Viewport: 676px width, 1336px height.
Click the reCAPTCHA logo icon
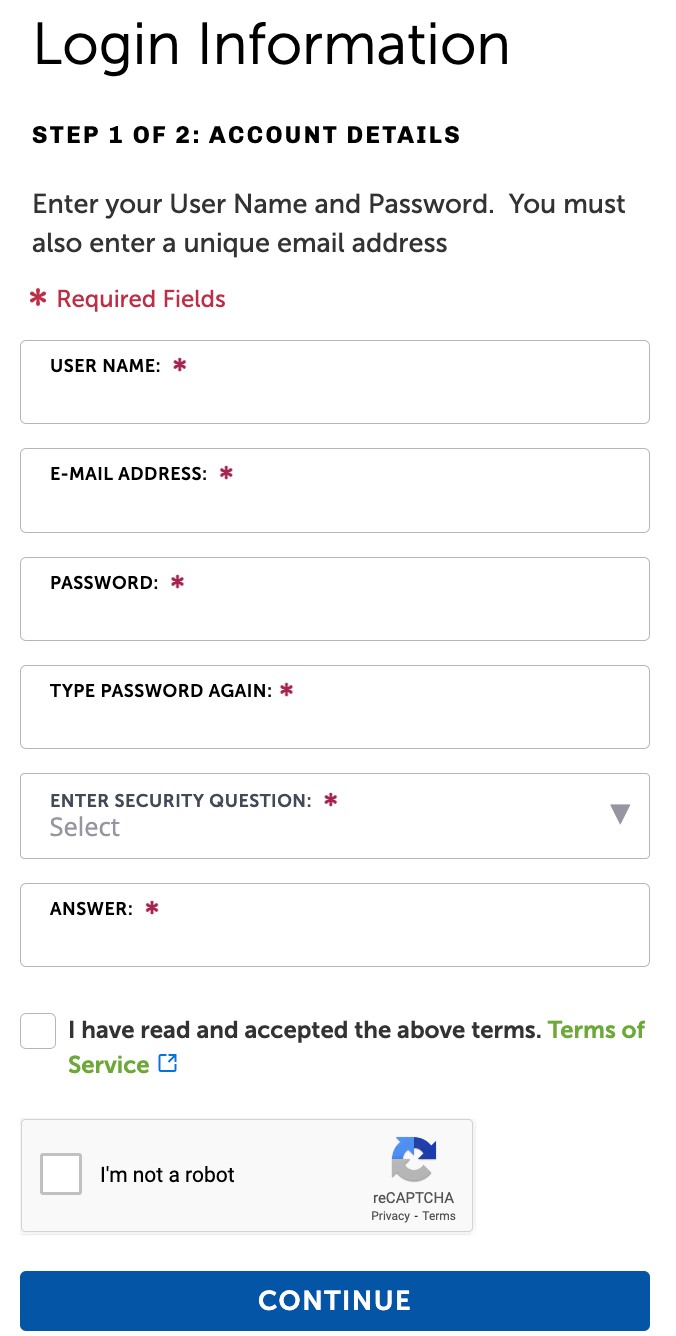coord(414,1160)
